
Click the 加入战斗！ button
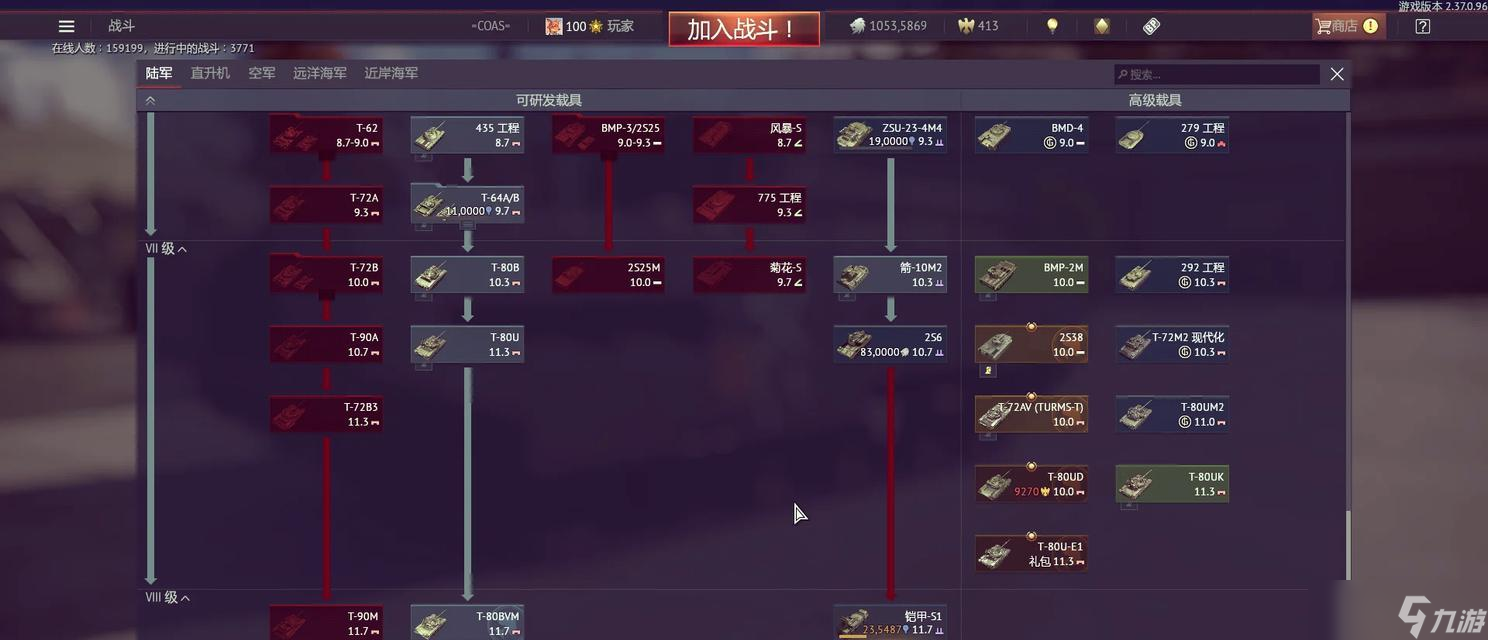(x=744, y=29)
